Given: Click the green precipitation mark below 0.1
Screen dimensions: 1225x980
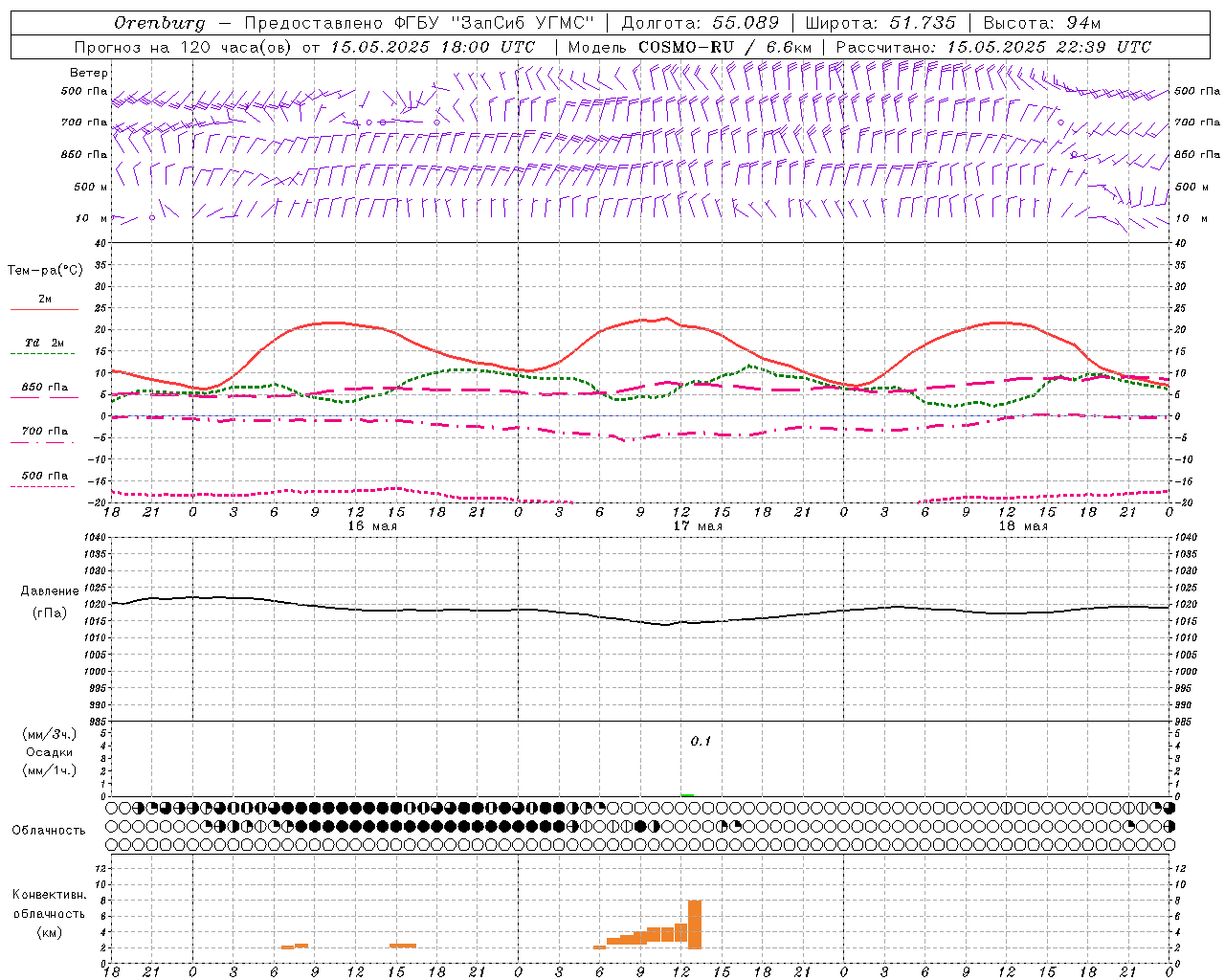Looking at the screenshot, I should pyautogui.click(x=687, y=795).
